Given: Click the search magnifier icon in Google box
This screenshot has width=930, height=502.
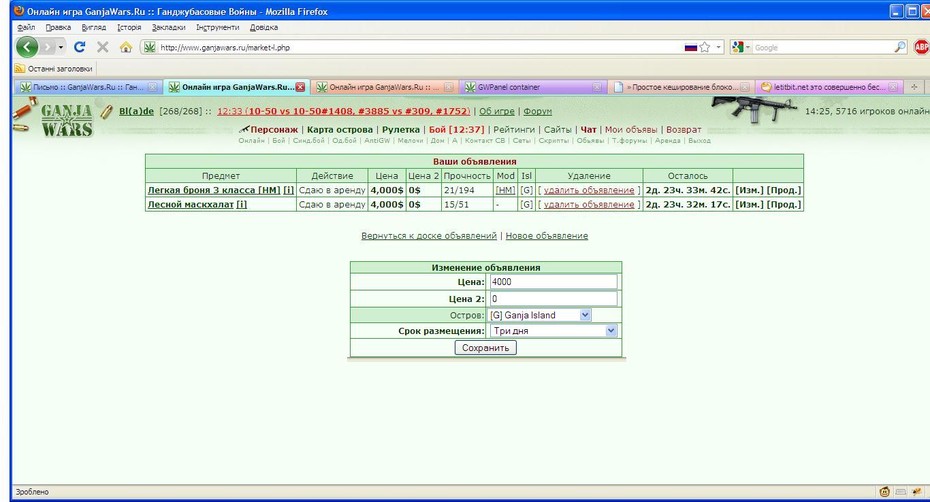Looking at the screenshot, I should point(900,47).
